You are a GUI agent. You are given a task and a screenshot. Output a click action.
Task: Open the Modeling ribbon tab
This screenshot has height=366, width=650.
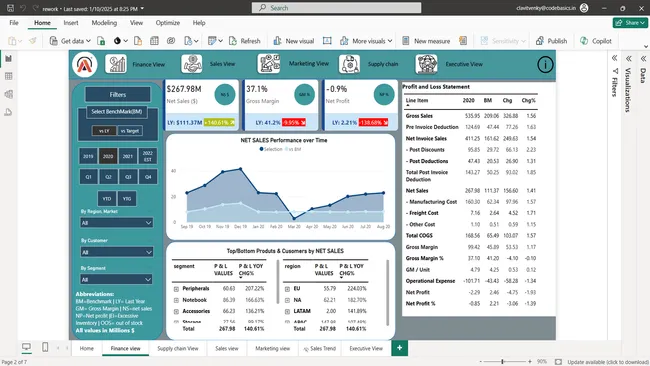pyautogui.click(x=104, y=23)
